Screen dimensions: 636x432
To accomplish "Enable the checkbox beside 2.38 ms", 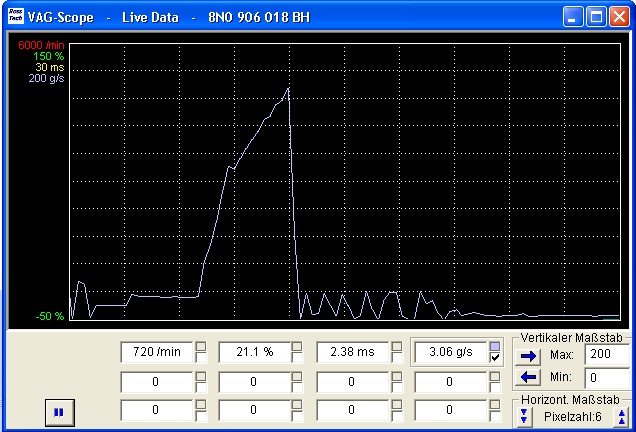I will [x=397, y=359].
